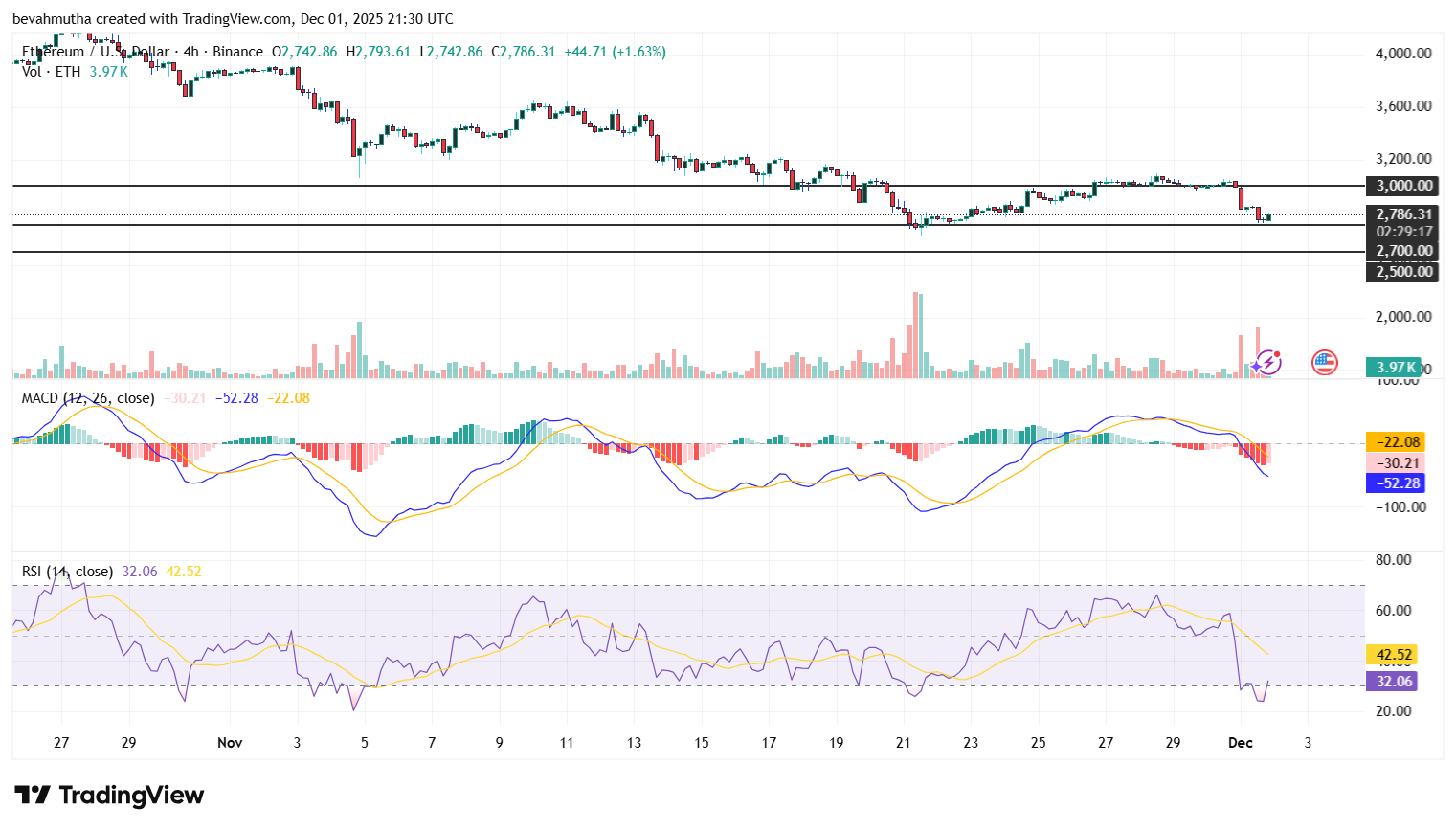Click the pink MACD histogram -30.21 label
This screenshot has height=831, width=1456.
pos(1398,463)
